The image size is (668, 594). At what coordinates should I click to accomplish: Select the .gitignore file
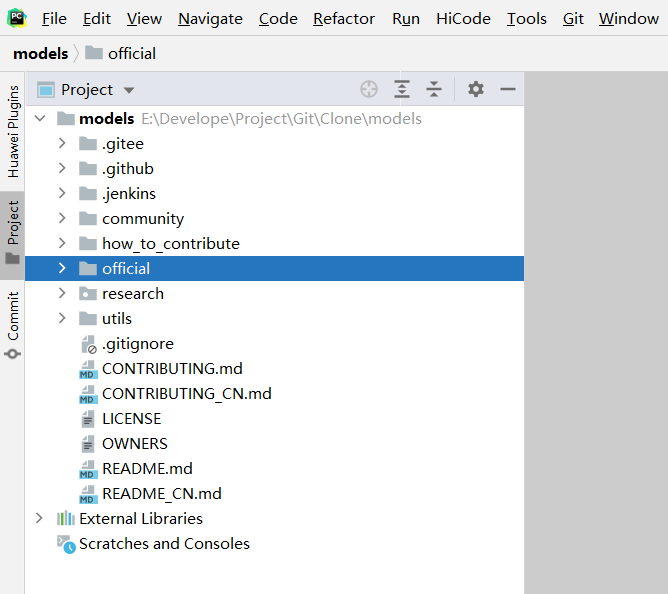137,343
